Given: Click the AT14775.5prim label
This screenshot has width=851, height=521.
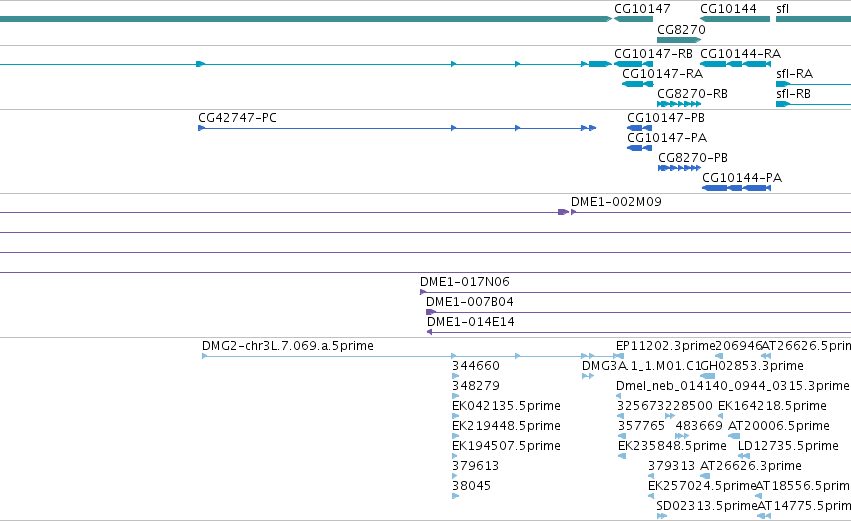Looking at the screenshot, I should pyautogui.click(x=804, y=506).
